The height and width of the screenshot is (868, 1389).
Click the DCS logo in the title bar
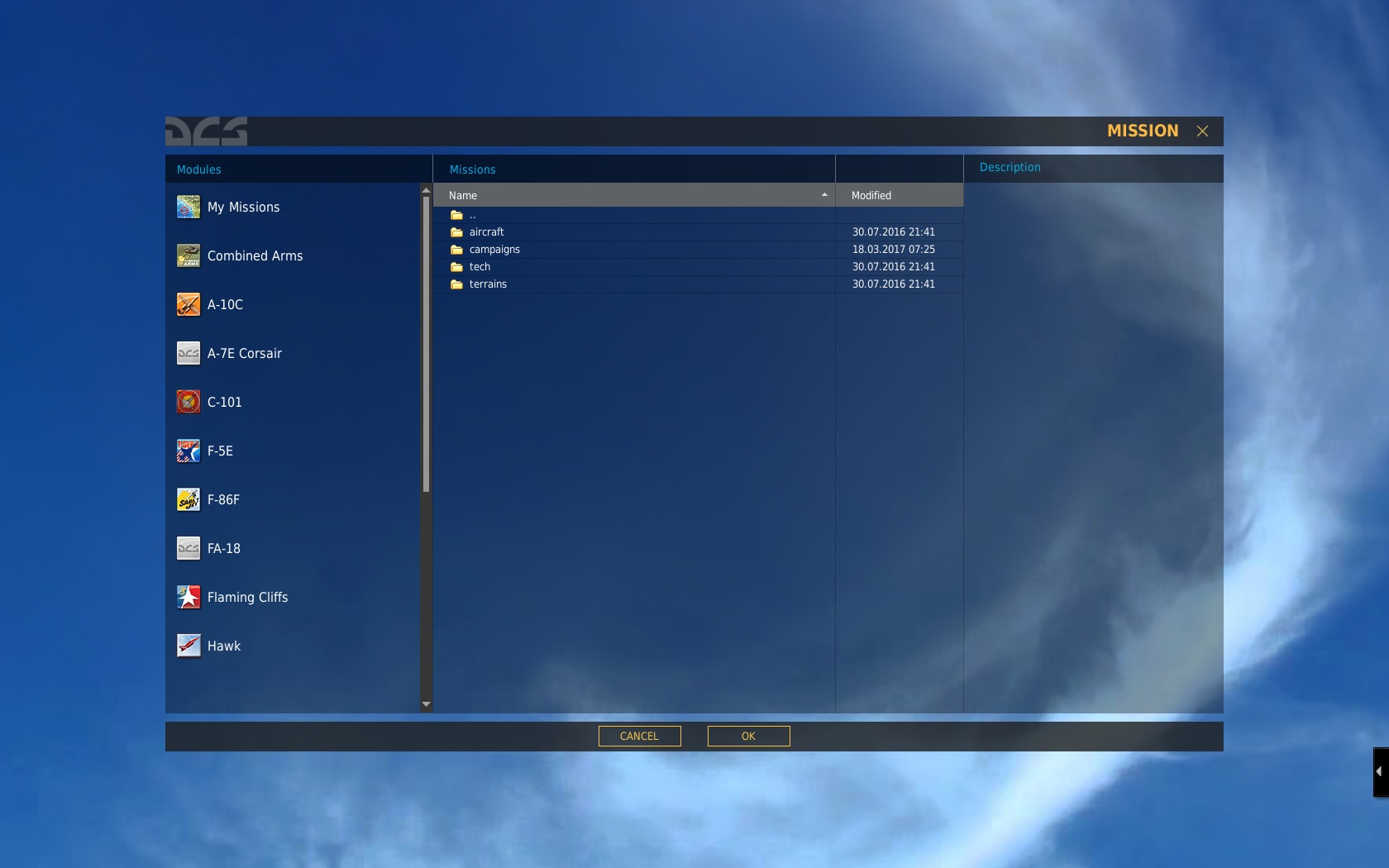click(207, 131)
